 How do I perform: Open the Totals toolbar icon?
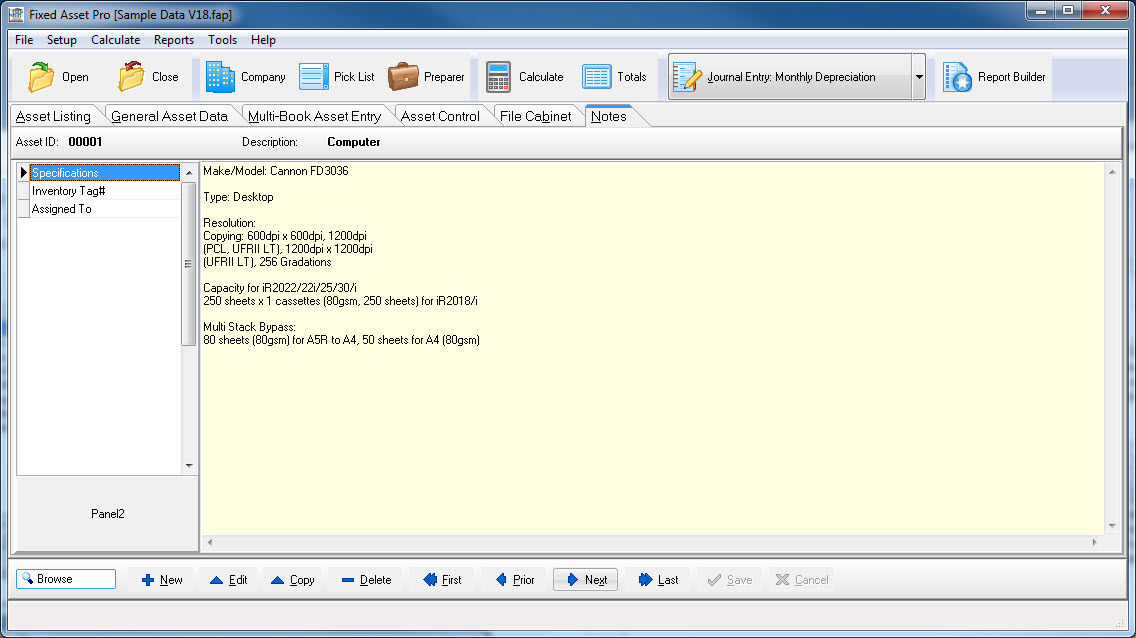tap(597, 77)
